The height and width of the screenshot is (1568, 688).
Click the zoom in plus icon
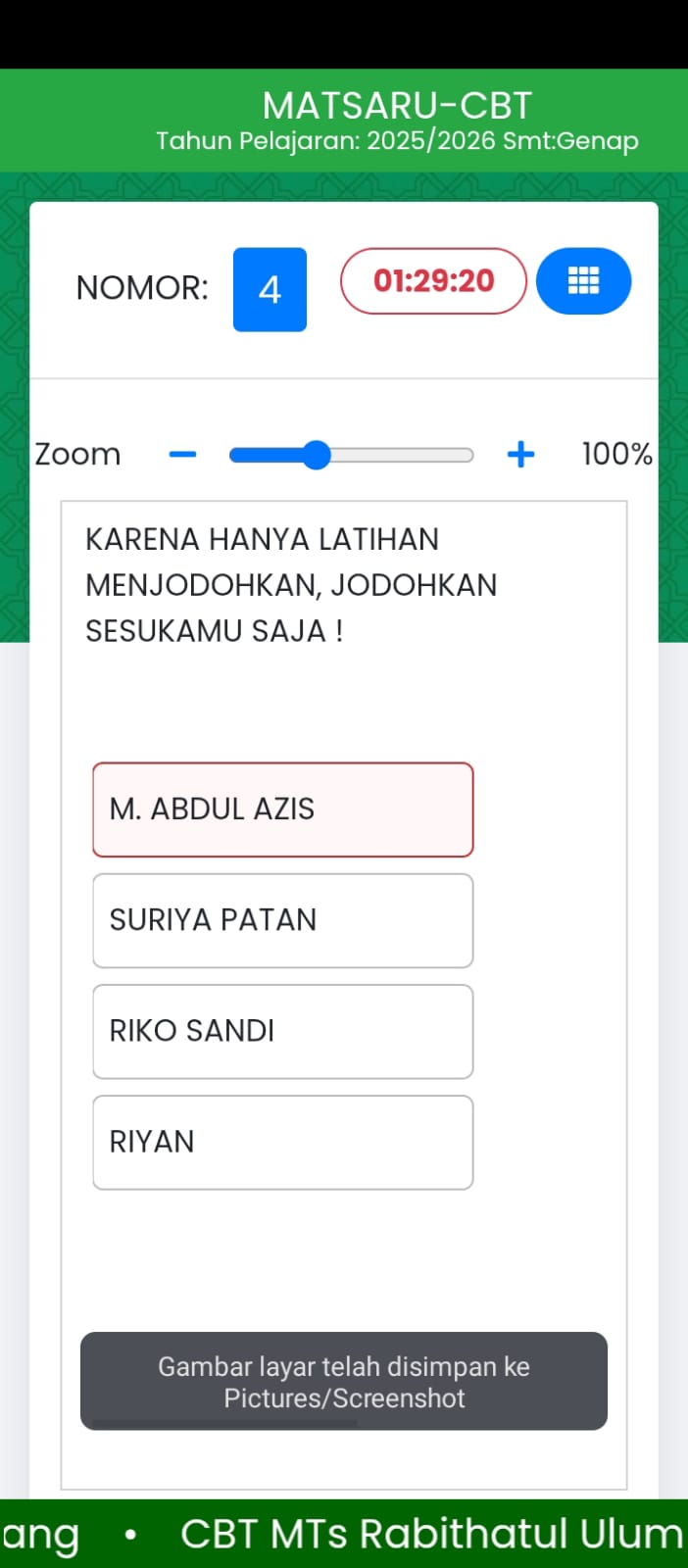(x=520, y=454)
